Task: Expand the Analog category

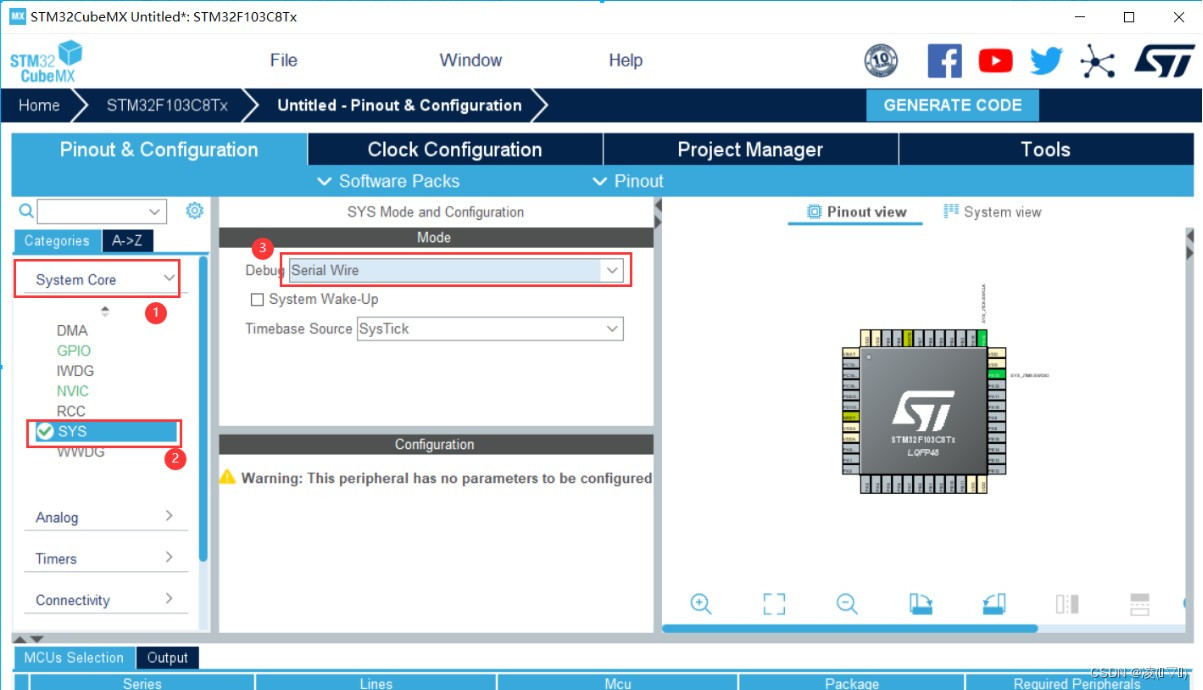Action: click(x=105, y=517)
